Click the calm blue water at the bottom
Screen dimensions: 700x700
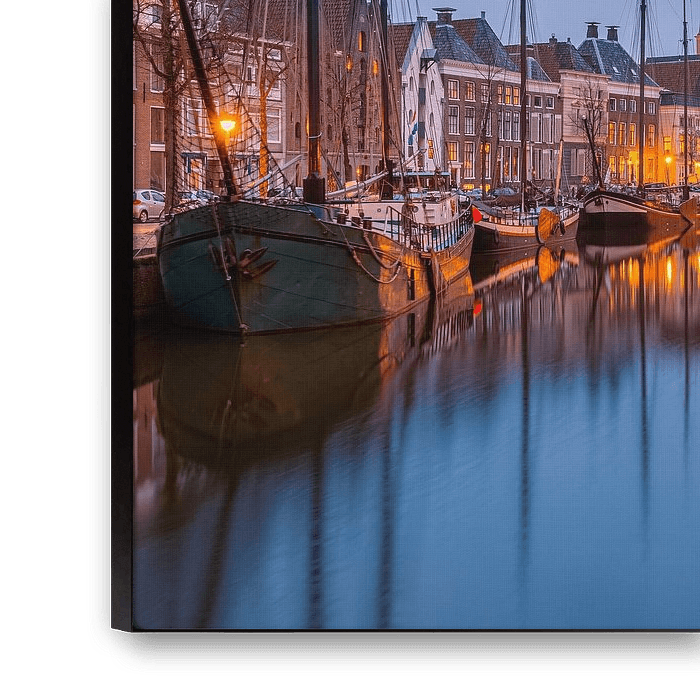tap(450, 560)
